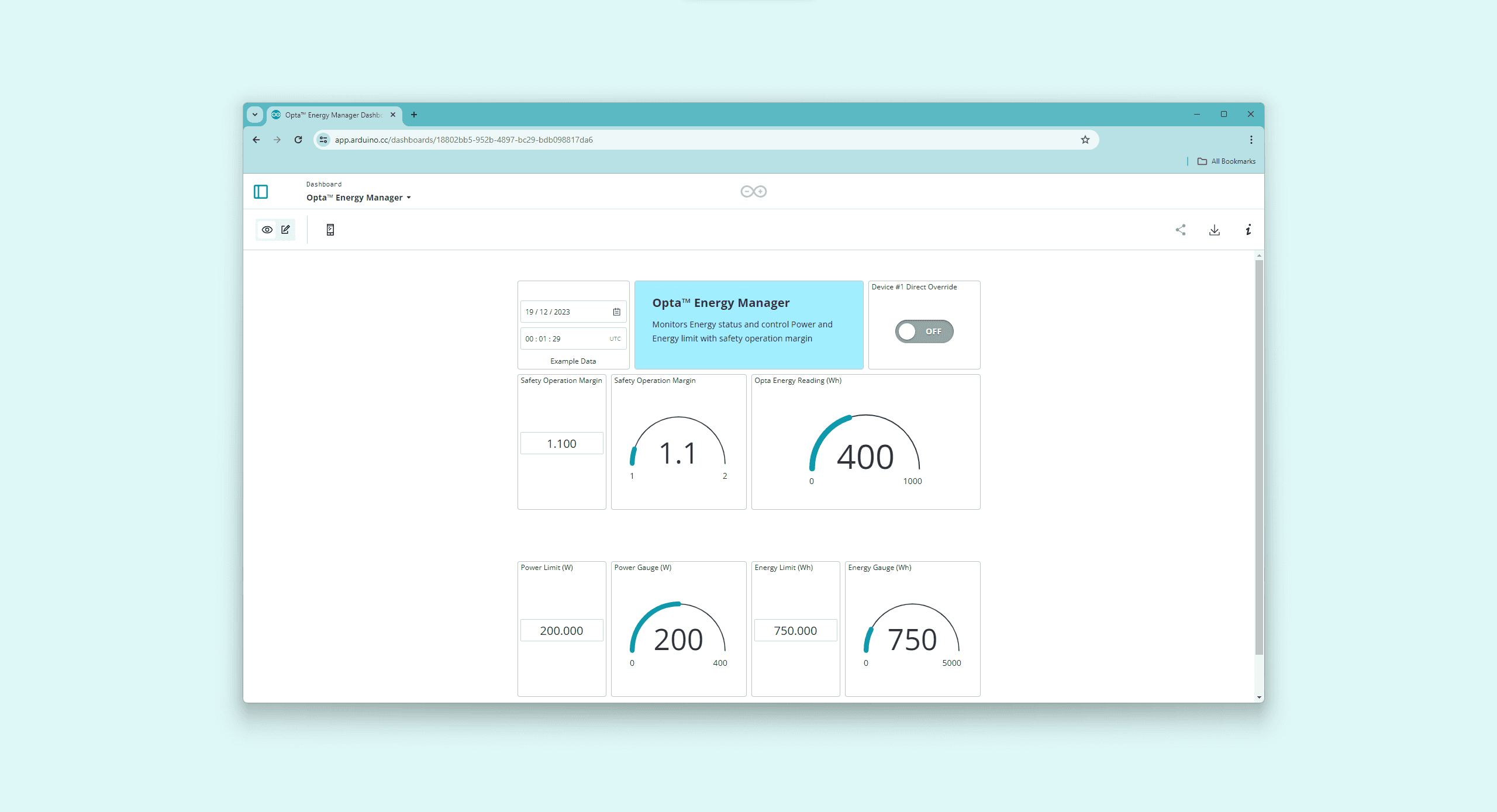Screen dimensions: 1497x812
Task: Open the calendar date picker icon
Action: pyautogui.click(x=616, y=312)
